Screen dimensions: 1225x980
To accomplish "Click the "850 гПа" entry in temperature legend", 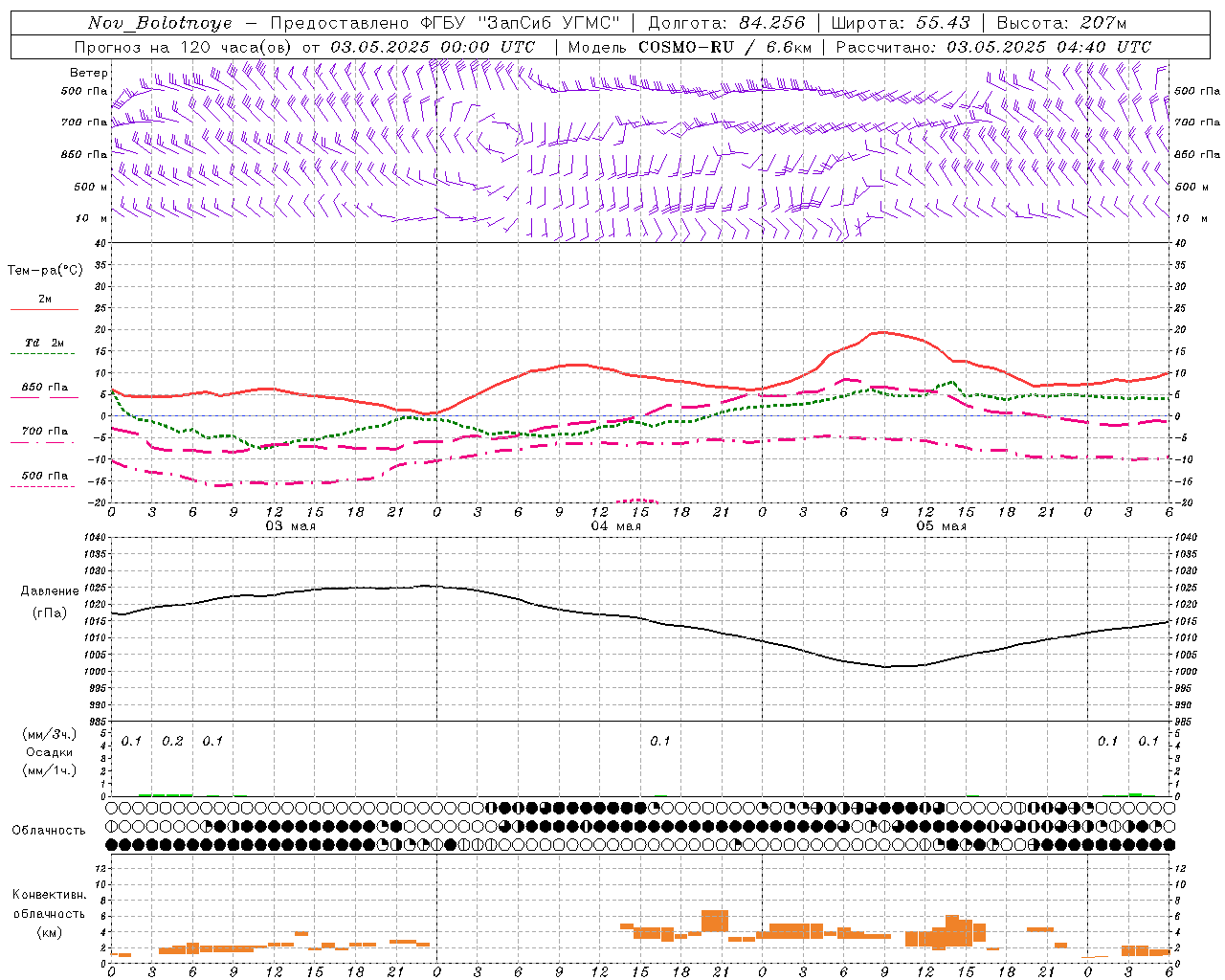I will click(45, 388).
